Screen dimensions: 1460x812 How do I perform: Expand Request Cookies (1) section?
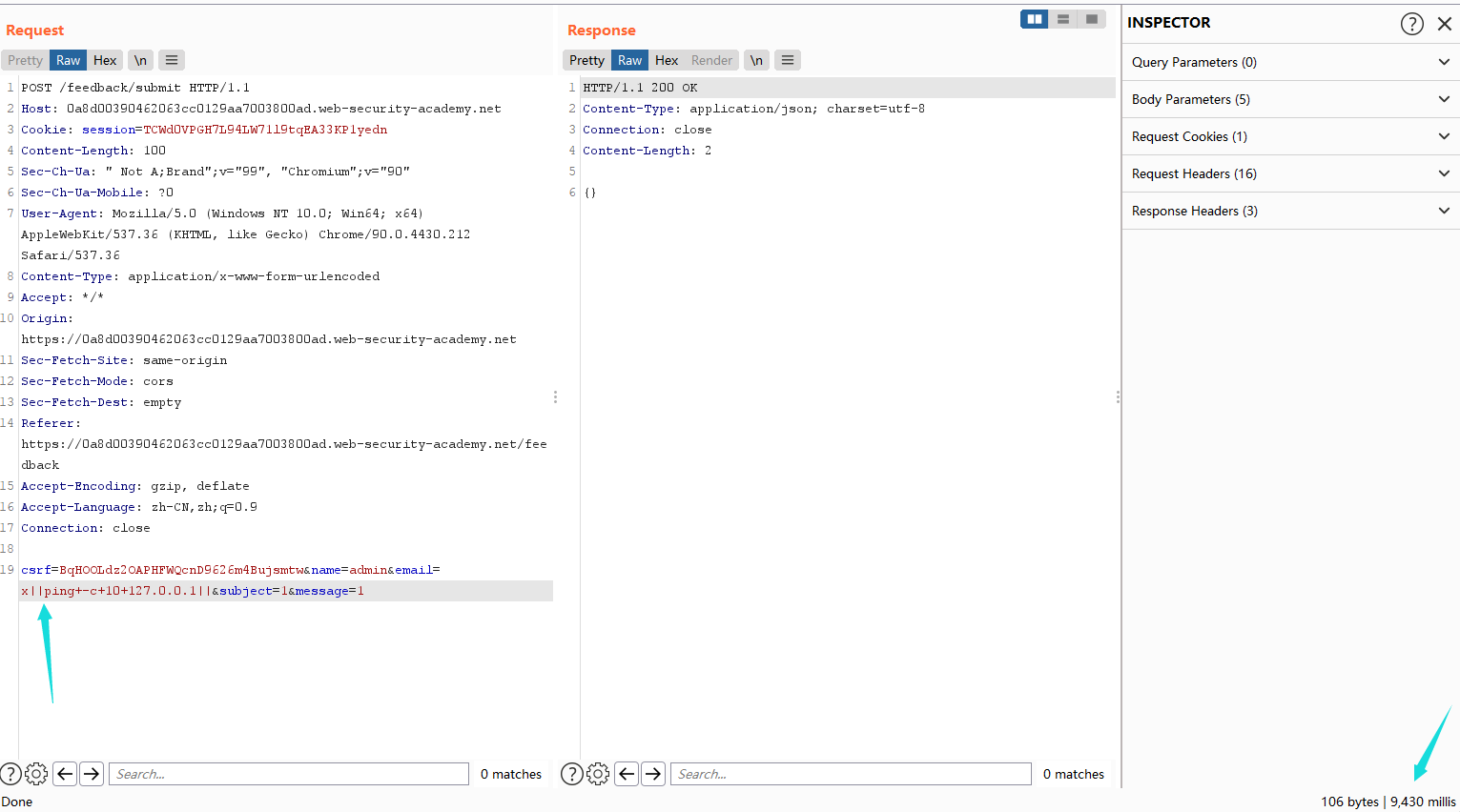1290,136
